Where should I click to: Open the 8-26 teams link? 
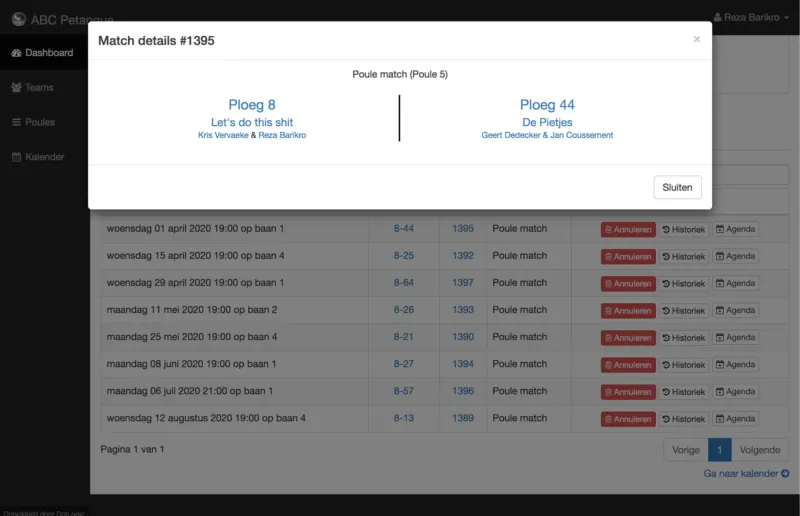(404, 310)
